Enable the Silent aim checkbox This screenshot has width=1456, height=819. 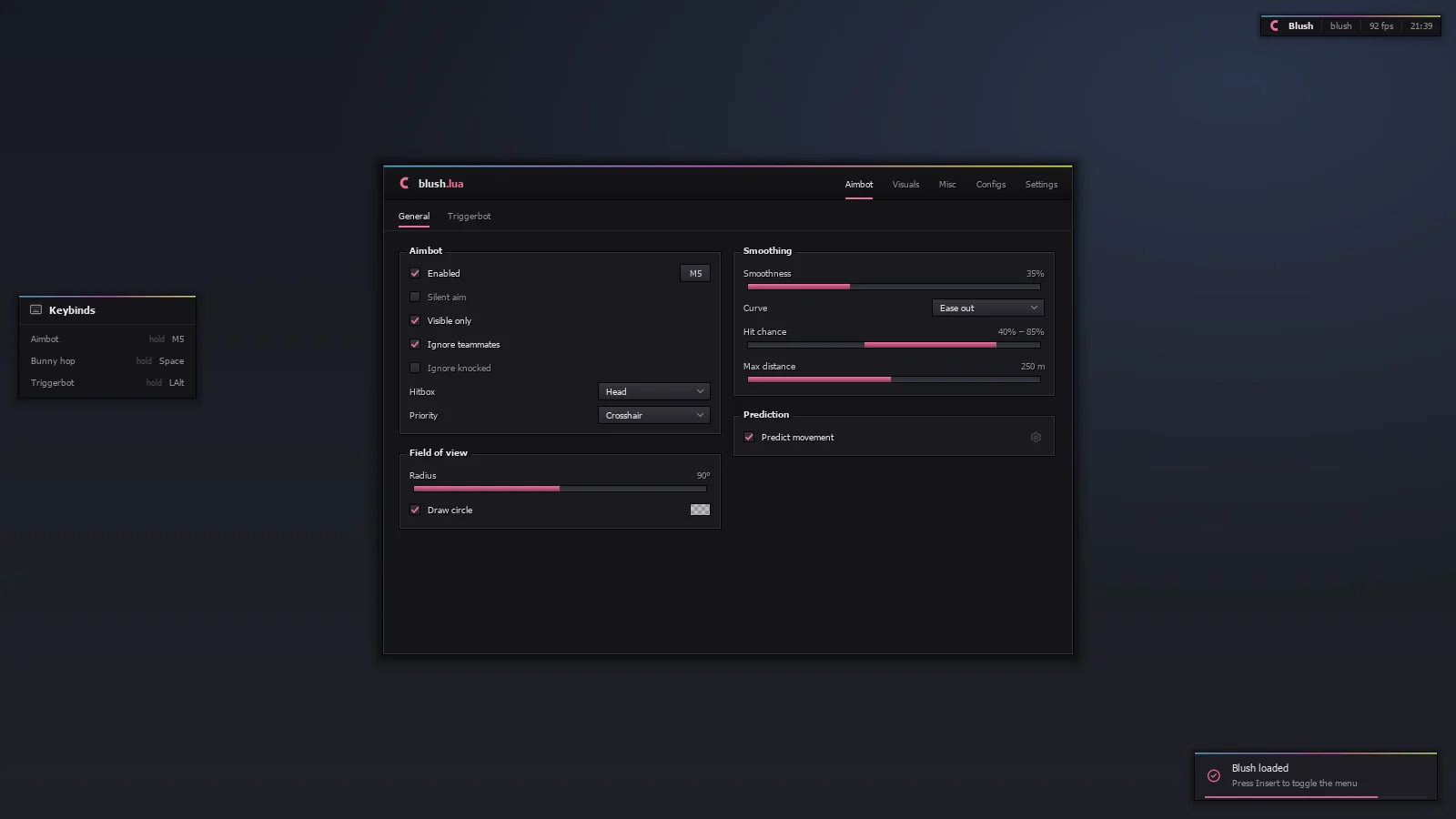click(x=415, y=298)
